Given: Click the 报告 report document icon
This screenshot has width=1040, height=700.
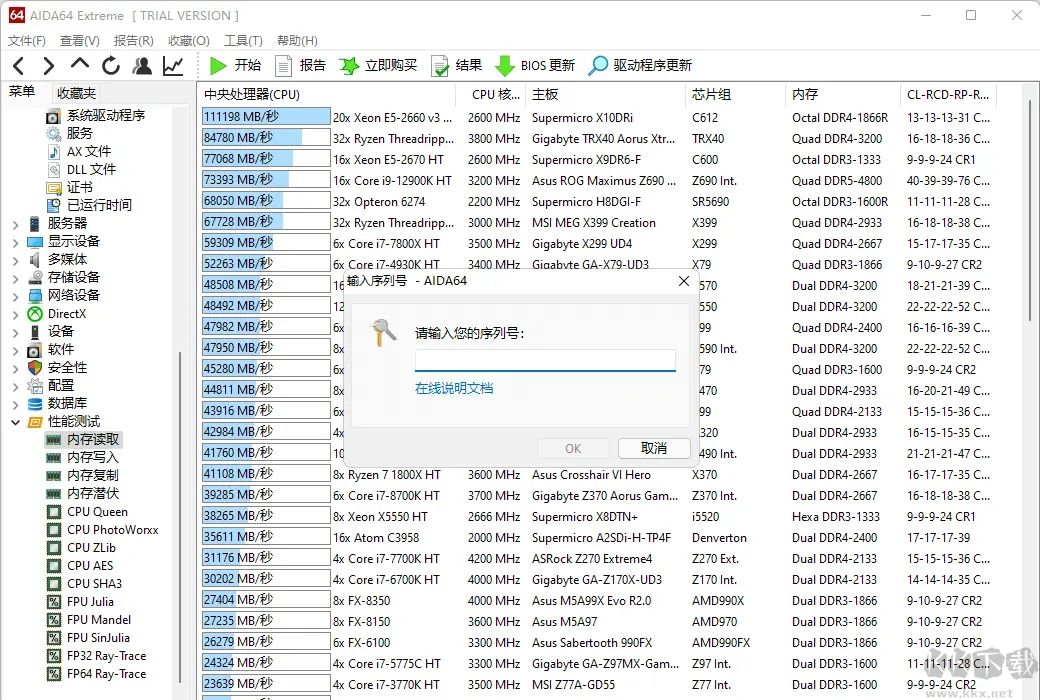Looking at the screenshot, I should pyautogui.click(x=284, y=66).
